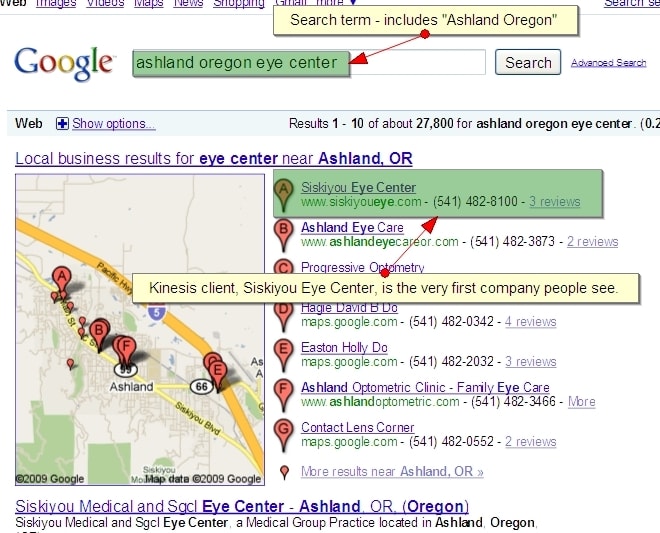Image resolution: width=660 pixels, height=533 pixels.
Task: Click marker D icon beside Hagie David B Do
Action: pos(284,317)
